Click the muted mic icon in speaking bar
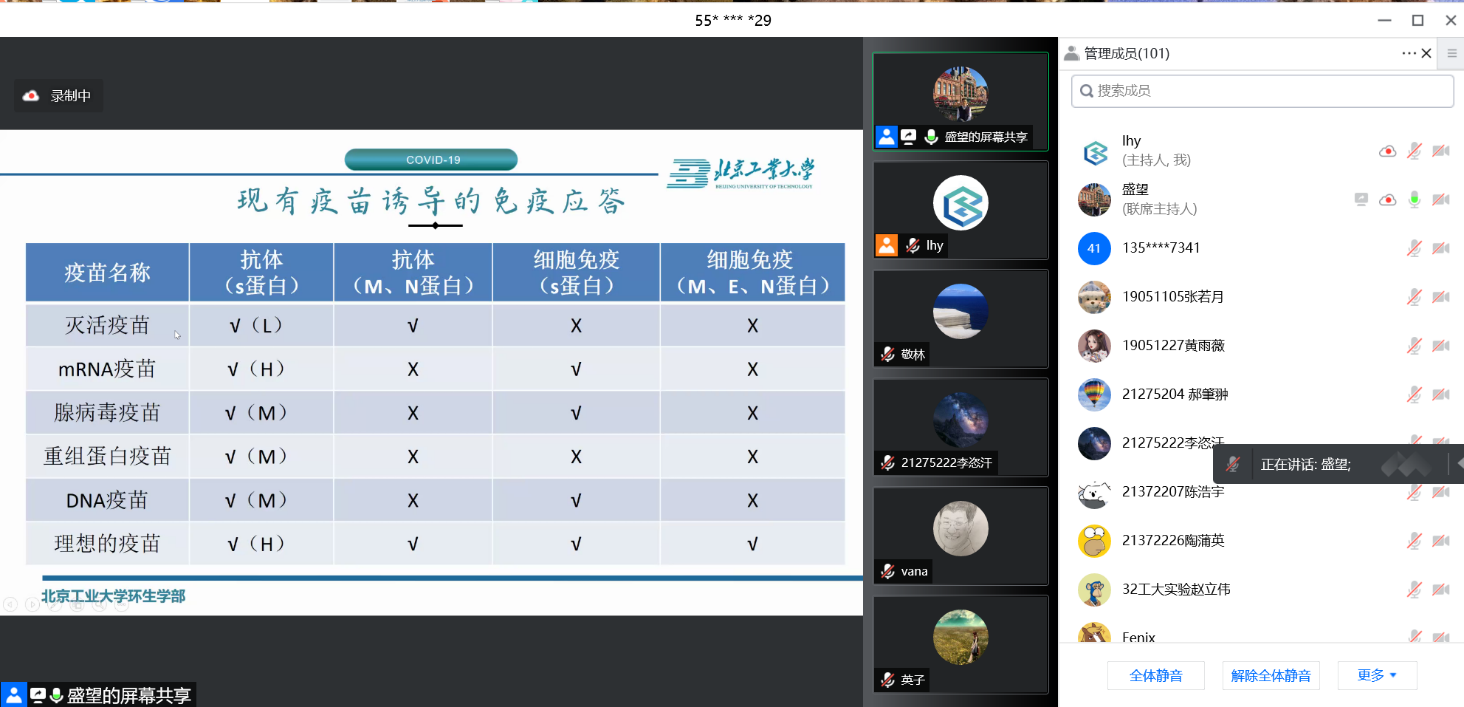The width and height of the screenshot is (1464, 707). 1233,464
